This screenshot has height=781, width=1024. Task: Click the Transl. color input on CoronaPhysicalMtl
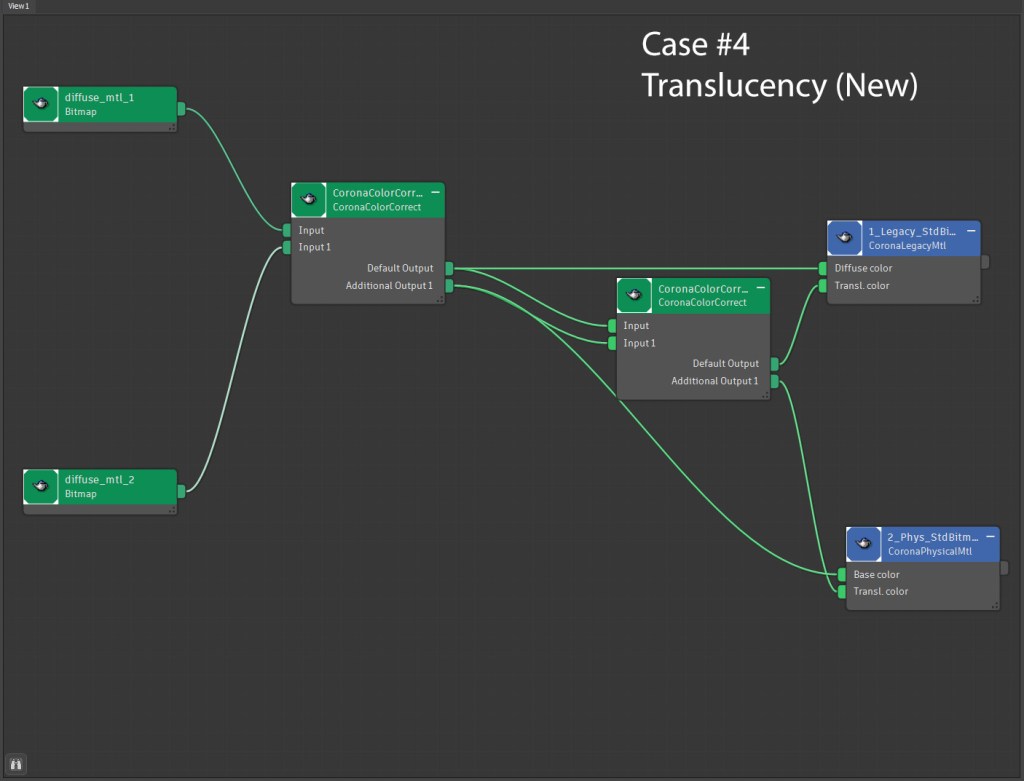point(842,592)
